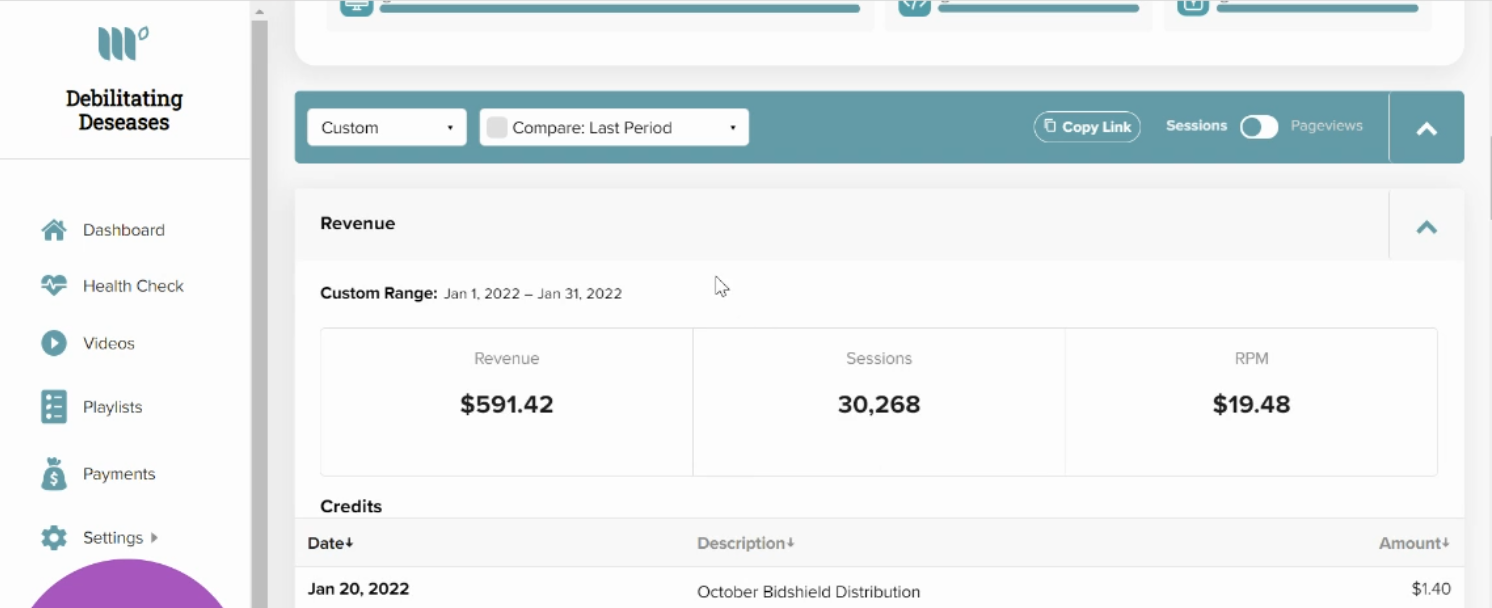The height and width of the screenshot is (608, 1492).
Task: Click the Mediavine logo above the site name
Action: pos(123,44)
